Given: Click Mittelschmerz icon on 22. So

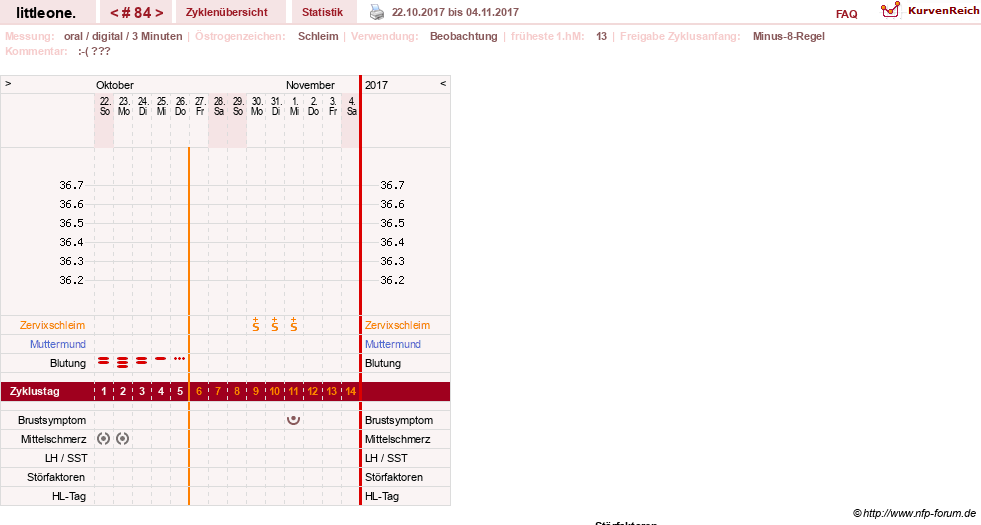Looking at the screenshot, I should click(x=104, y=439).
